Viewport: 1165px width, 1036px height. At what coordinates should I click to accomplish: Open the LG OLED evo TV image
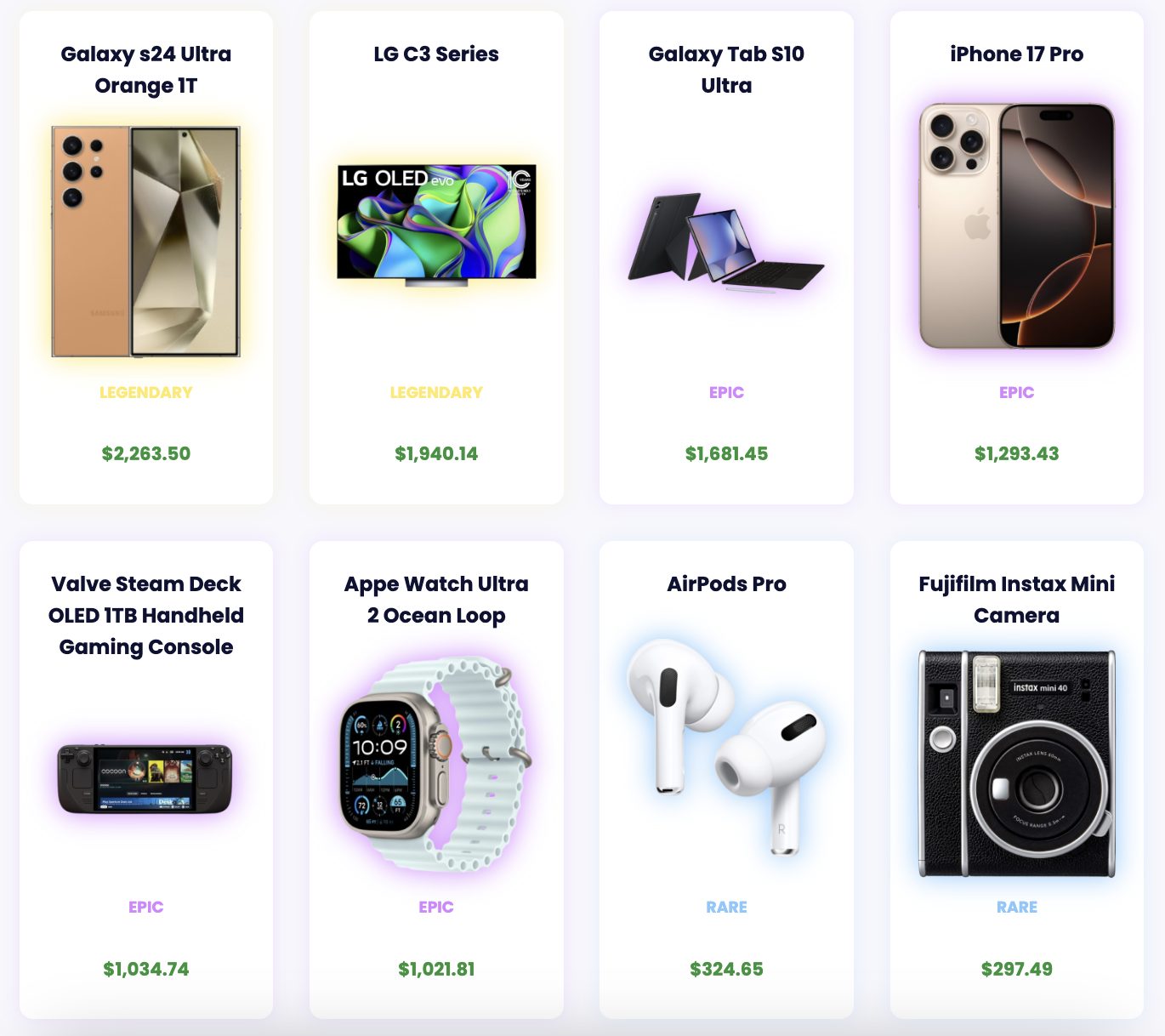coord(436,225)
